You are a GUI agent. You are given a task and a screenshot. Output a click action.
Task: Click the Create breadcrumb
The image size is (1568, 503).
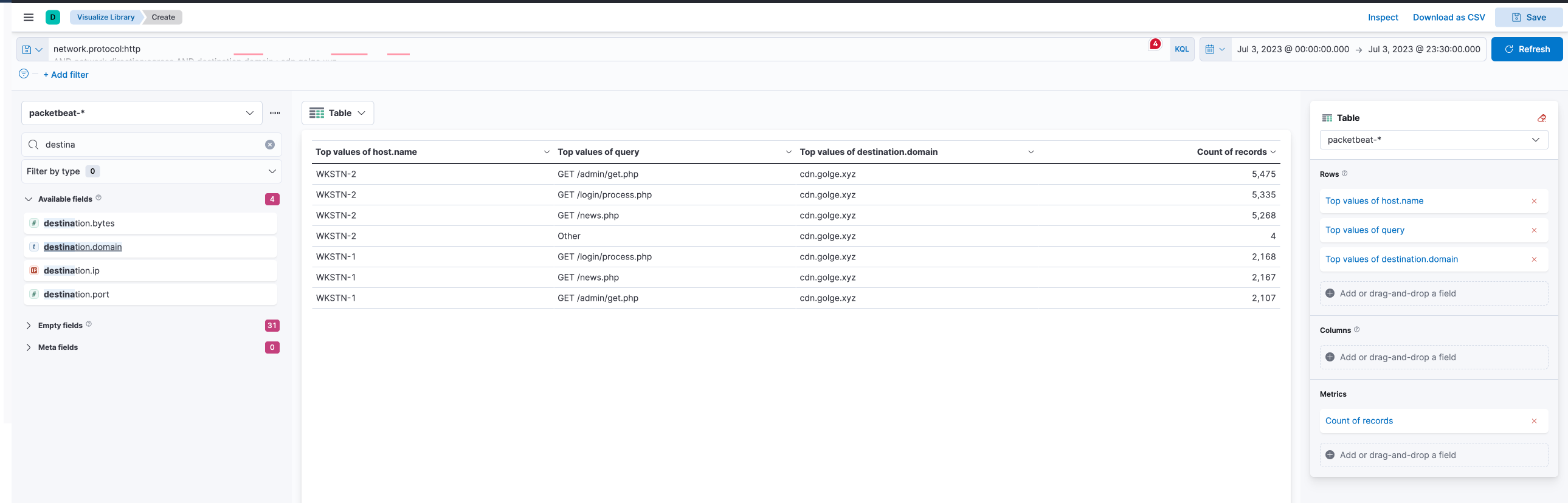coord(163,17)
